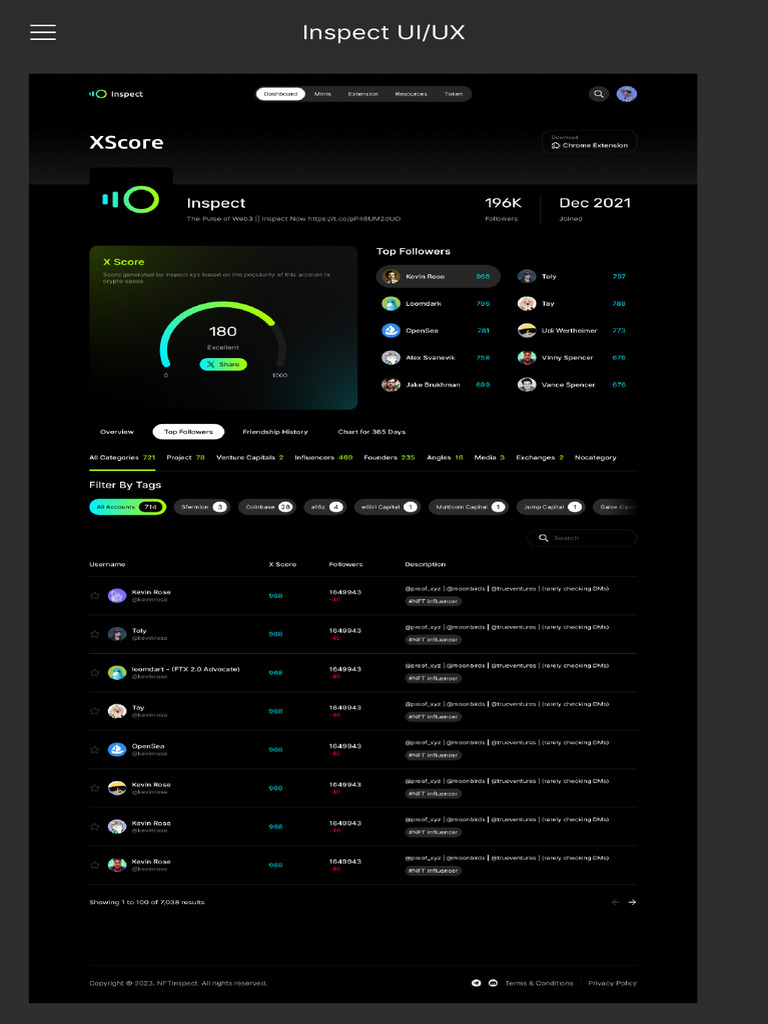Go to next results page arrow
Screen dimensions: 768x1024
click(632, 902)
